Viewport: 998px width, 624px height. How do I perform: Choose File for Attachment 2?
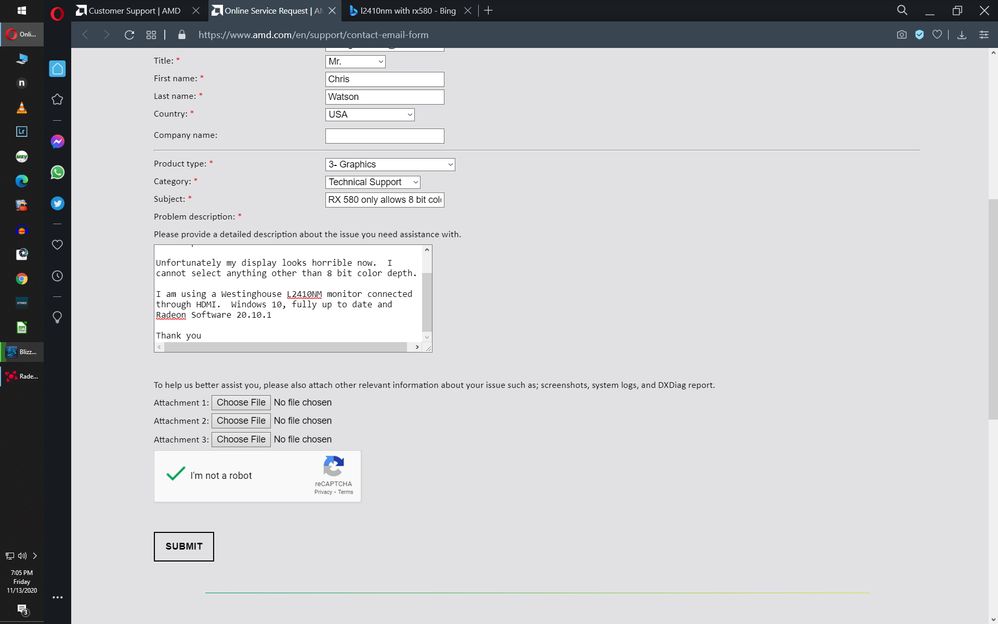(x=241, y=421)
